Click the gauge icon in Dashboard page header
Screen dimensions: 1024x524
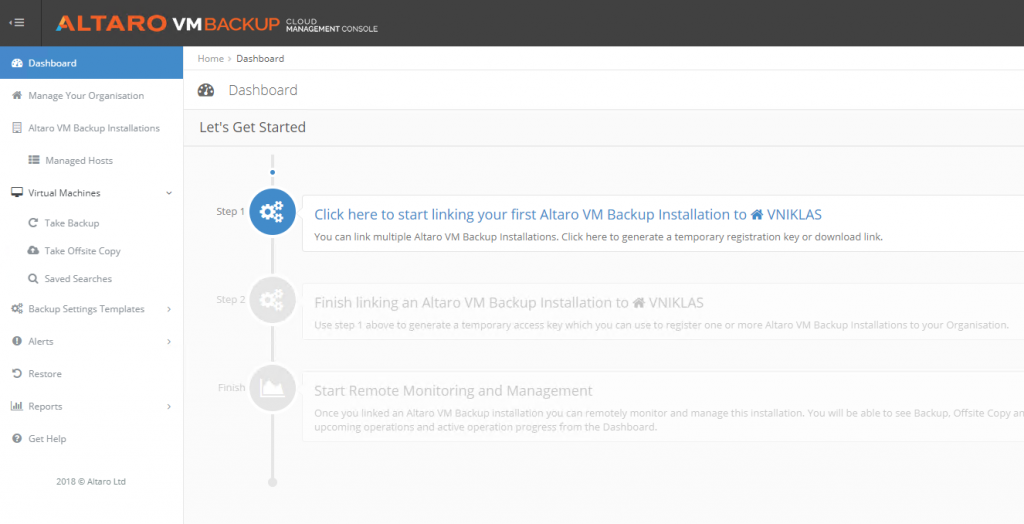point(206,90)
